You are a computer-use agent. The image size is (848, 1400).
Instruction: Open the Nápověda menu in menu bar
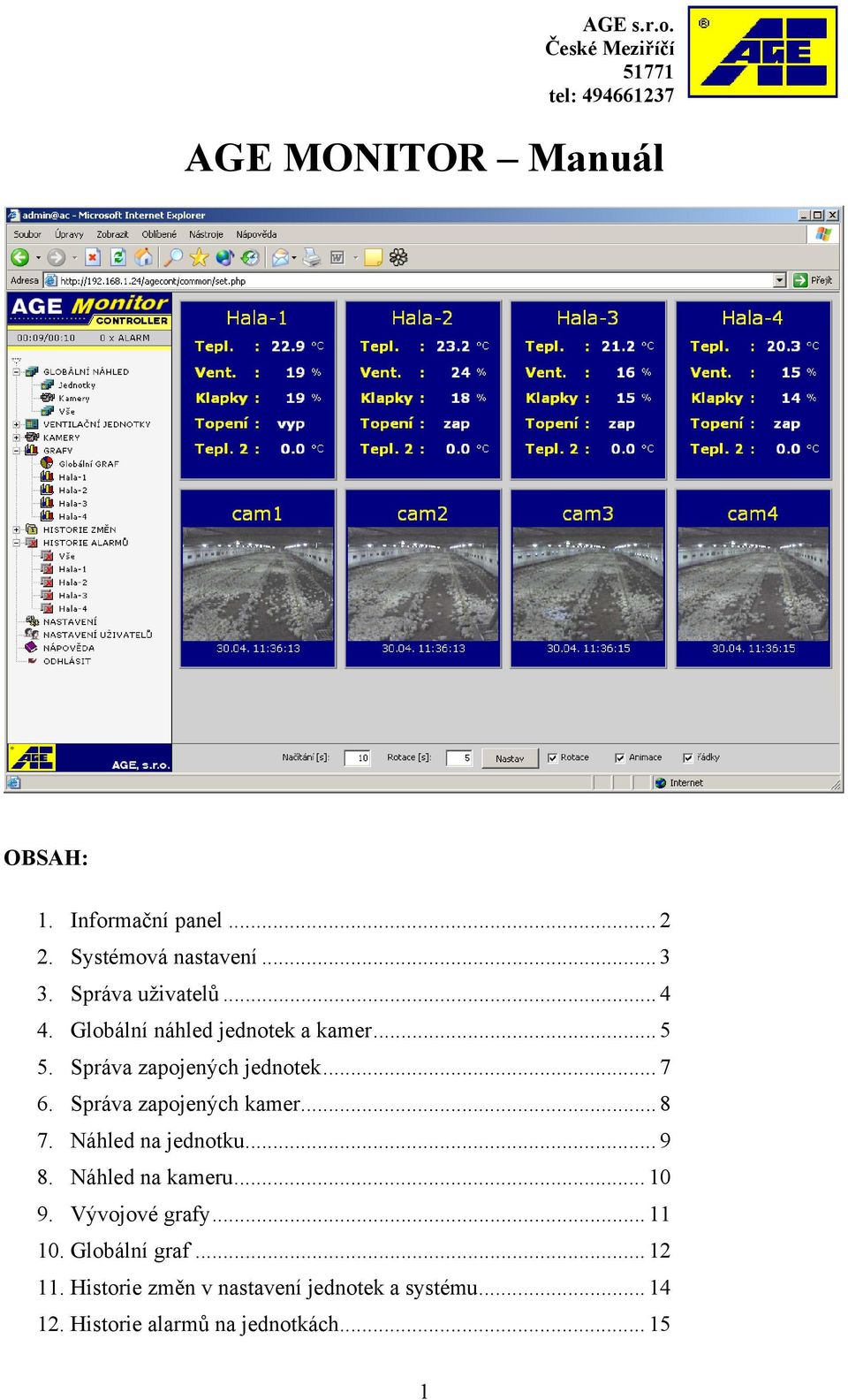tap(256, 235)
